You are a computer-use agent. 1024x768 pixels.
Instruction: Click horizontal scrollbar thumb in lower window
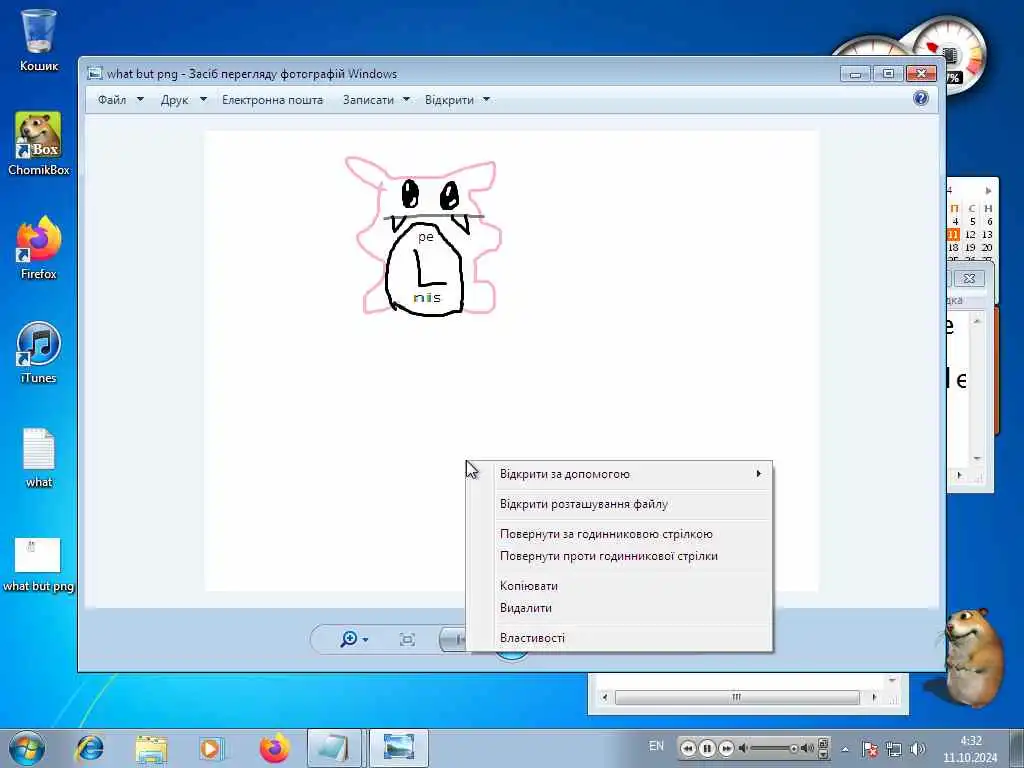pos(737,697)
